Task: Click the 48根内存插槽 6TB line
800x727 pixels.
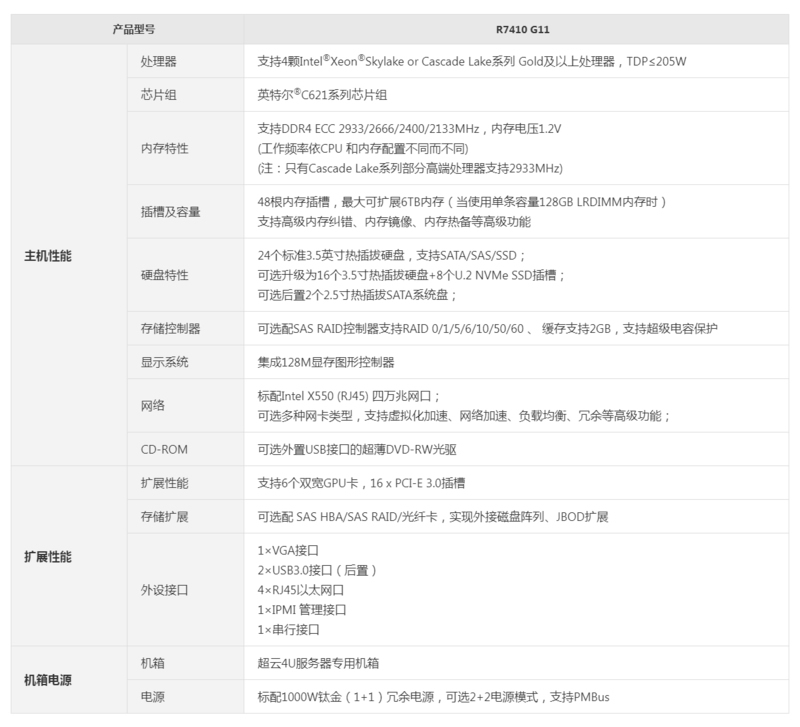Action: (x=462, y=202)
